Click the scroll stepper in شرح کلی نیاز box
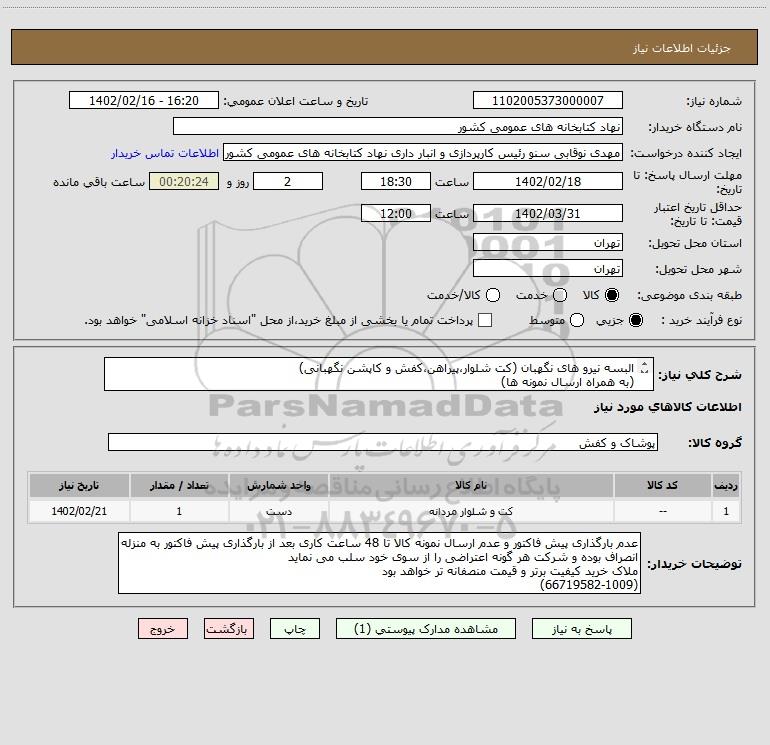This screenshot has width=770, height=745. (645, 367)
